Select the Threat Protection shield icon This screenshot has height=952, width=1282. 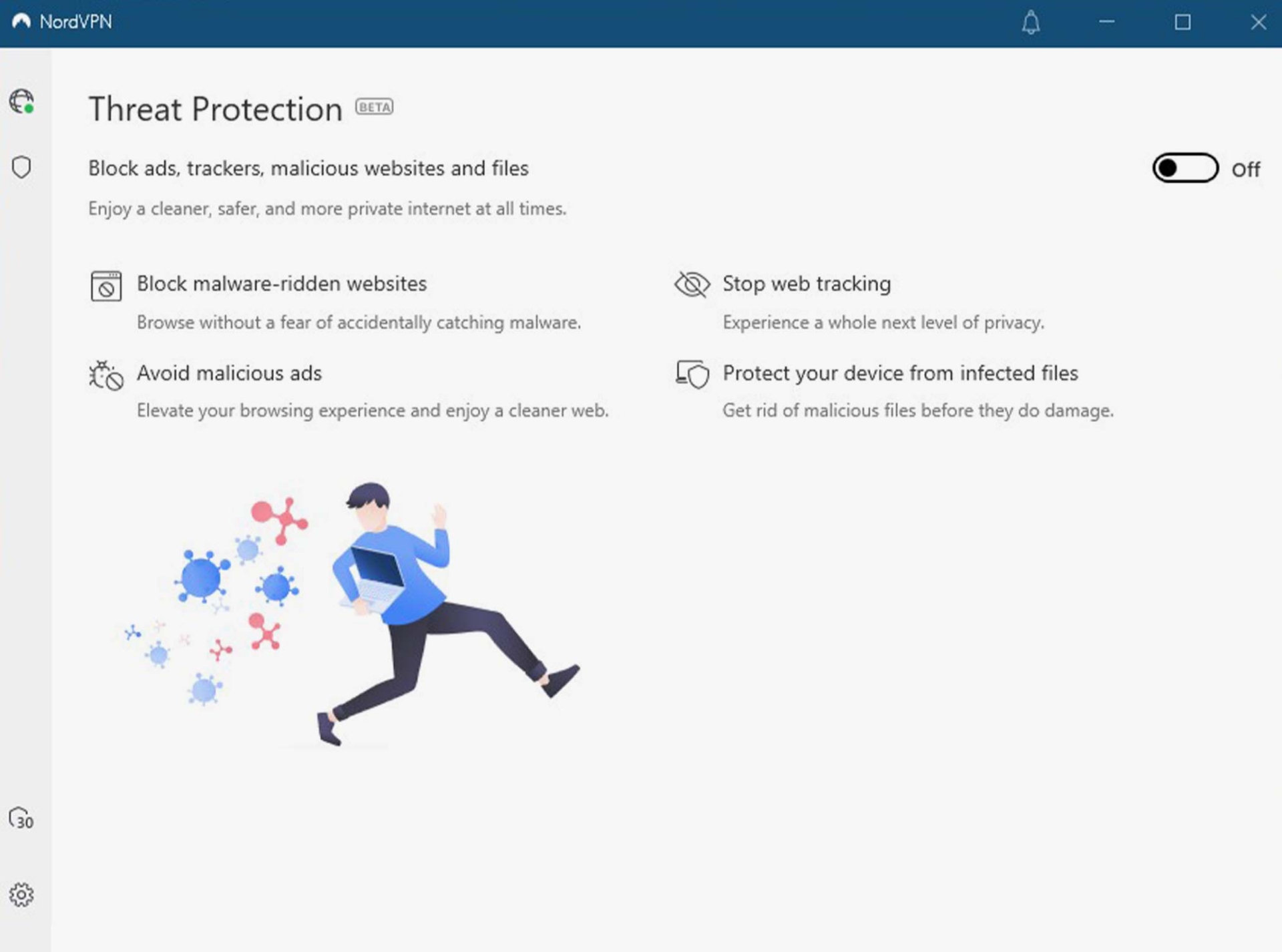21,167
